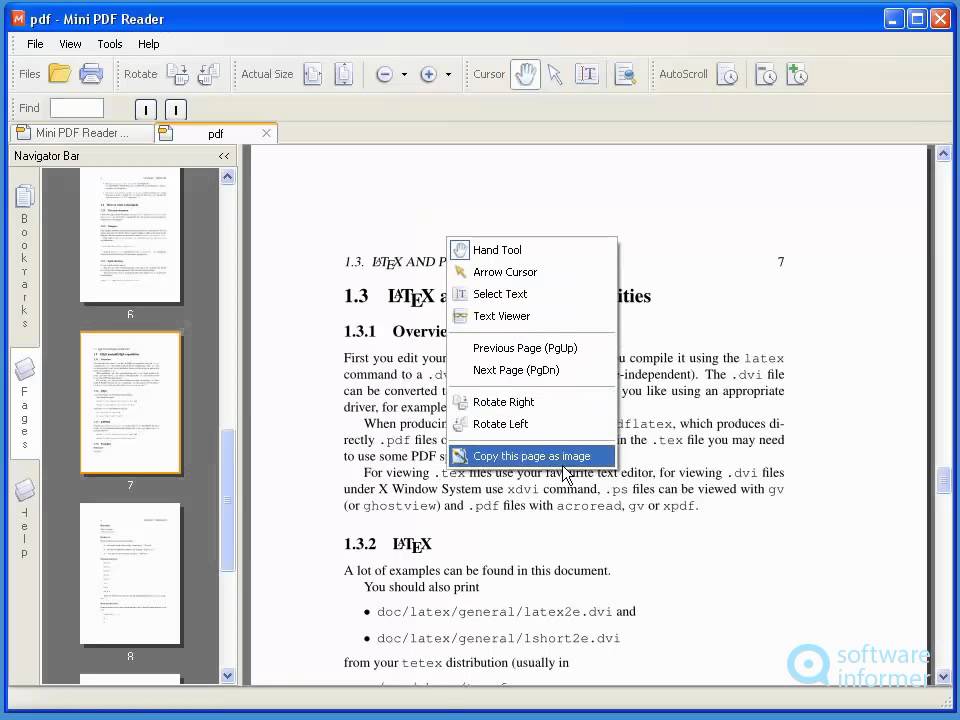The width and height of the screenshot is (960, 720).
Task: Open the zoom in dropdown arrow
Action: click(x=448, y=75)
